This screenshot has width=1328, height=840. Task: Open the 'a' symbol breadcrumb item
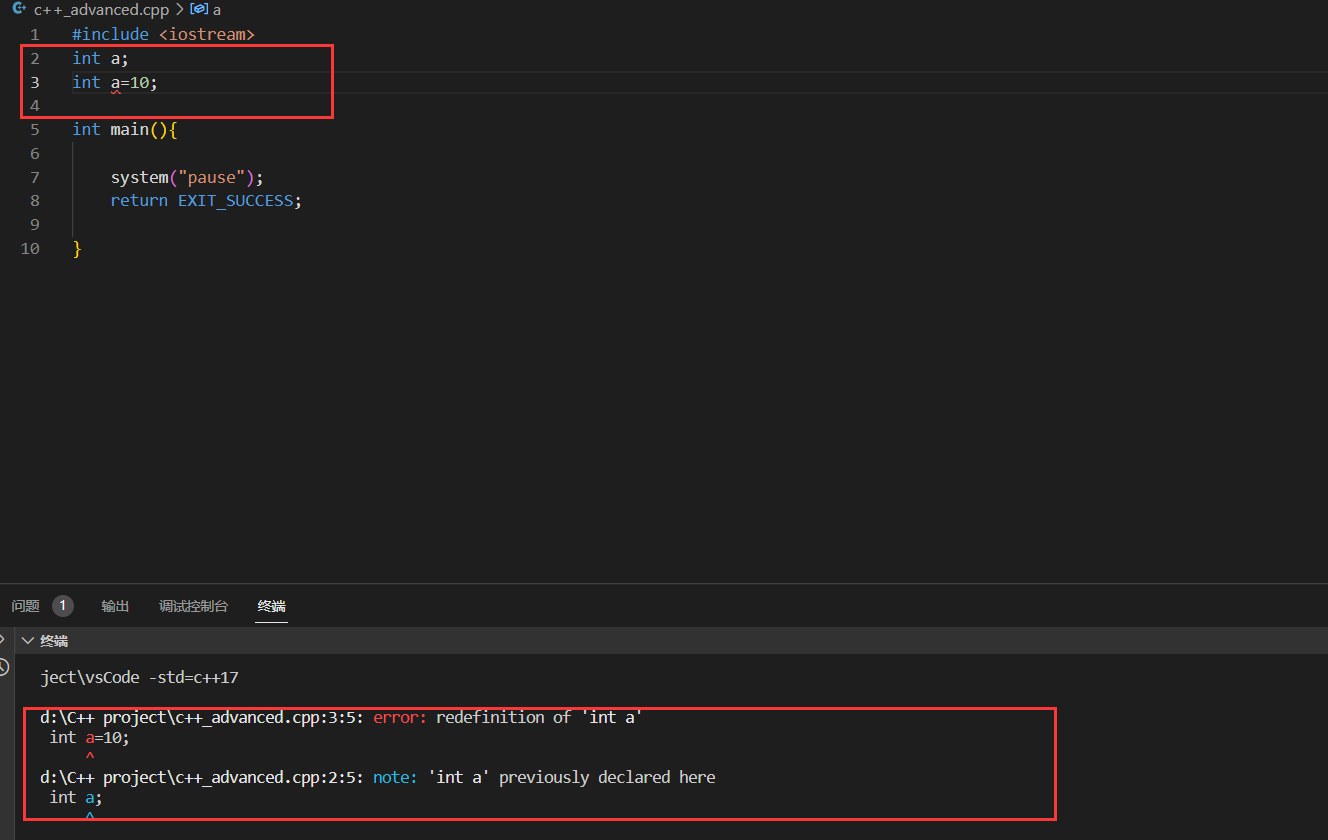coord(217,10)
